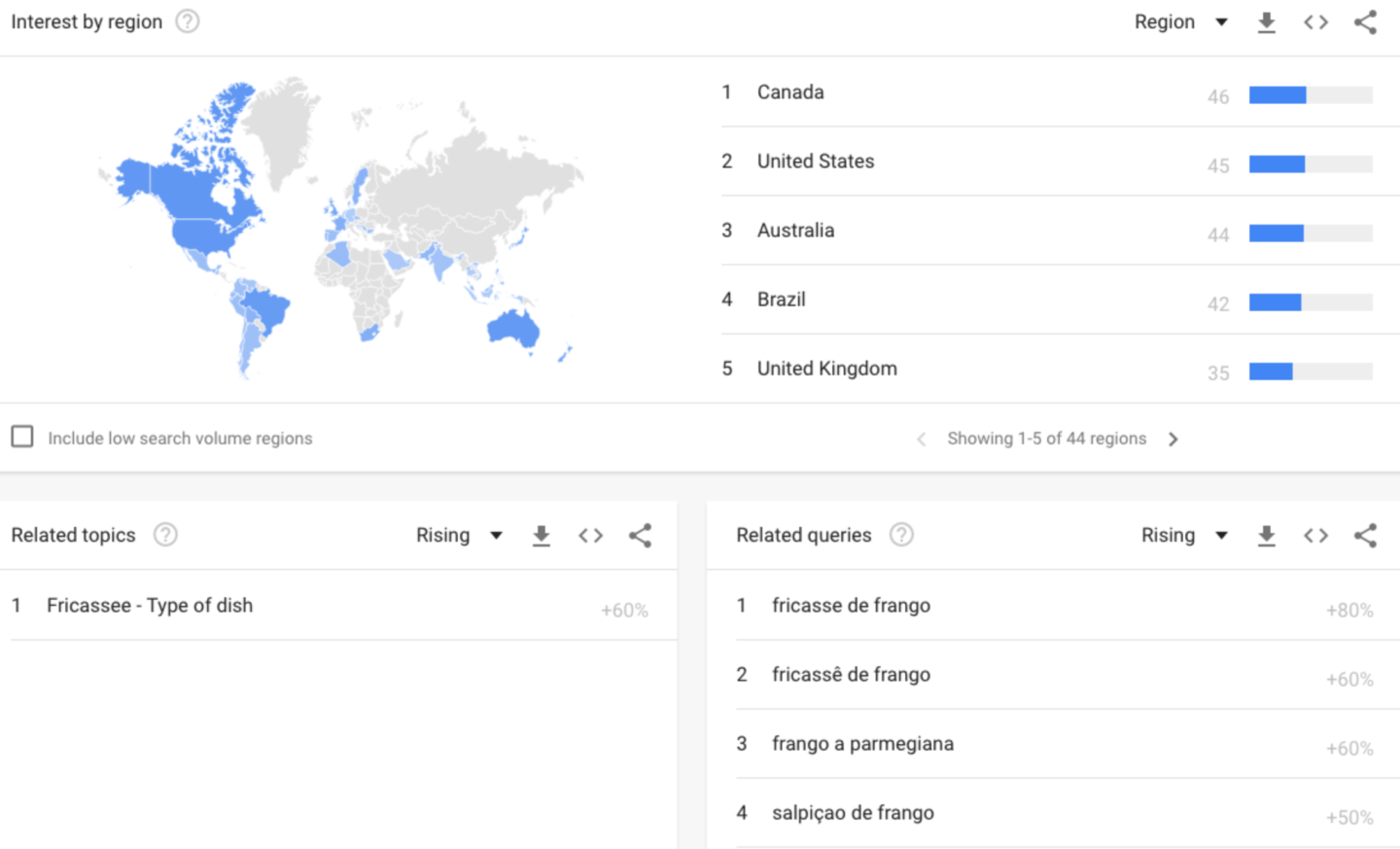
Task: Click Brazil's interest bar in ranking
Action: 1310,302
